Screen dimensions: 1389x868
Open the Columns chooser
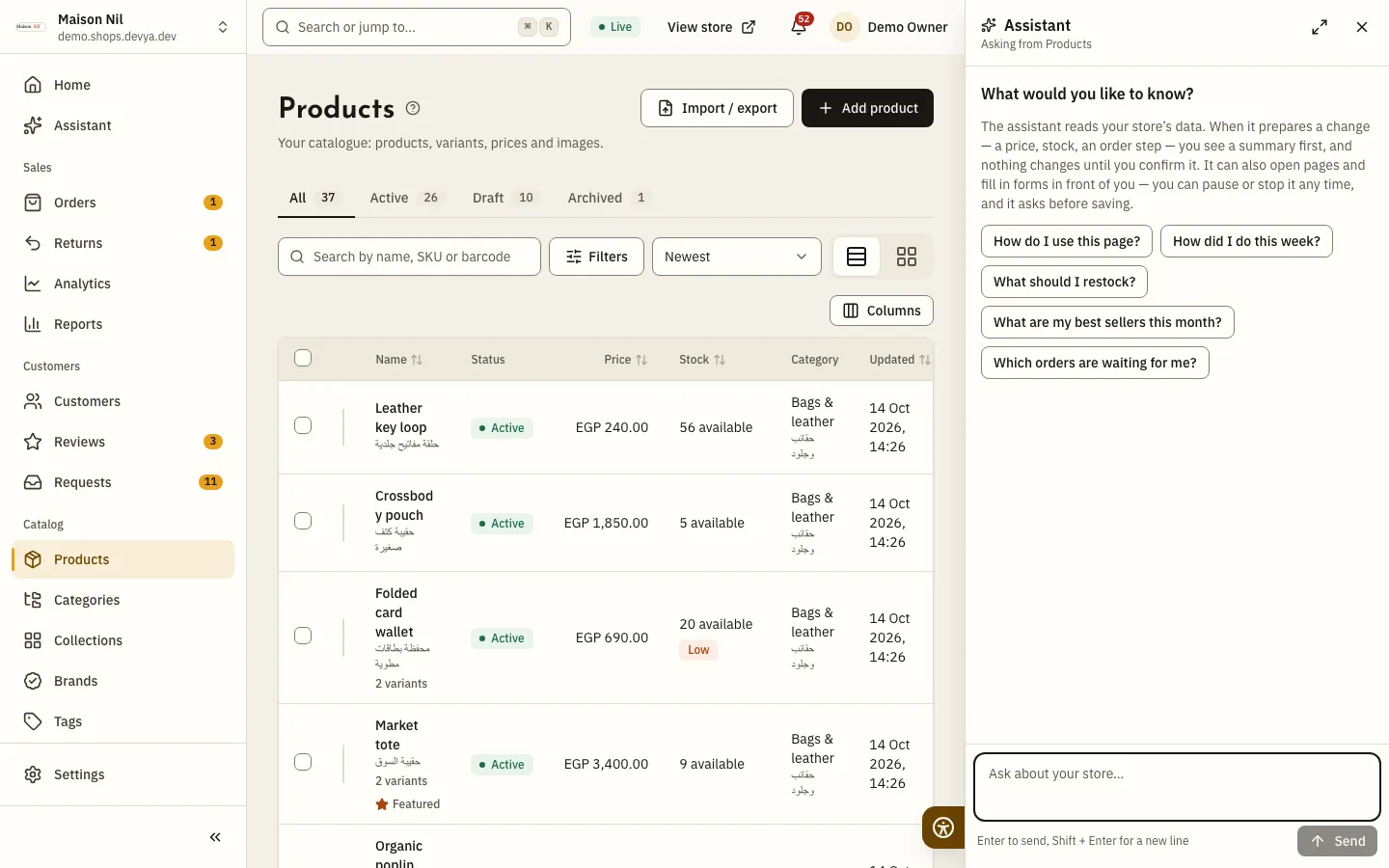pyautogui.click(x=882, y=311)
